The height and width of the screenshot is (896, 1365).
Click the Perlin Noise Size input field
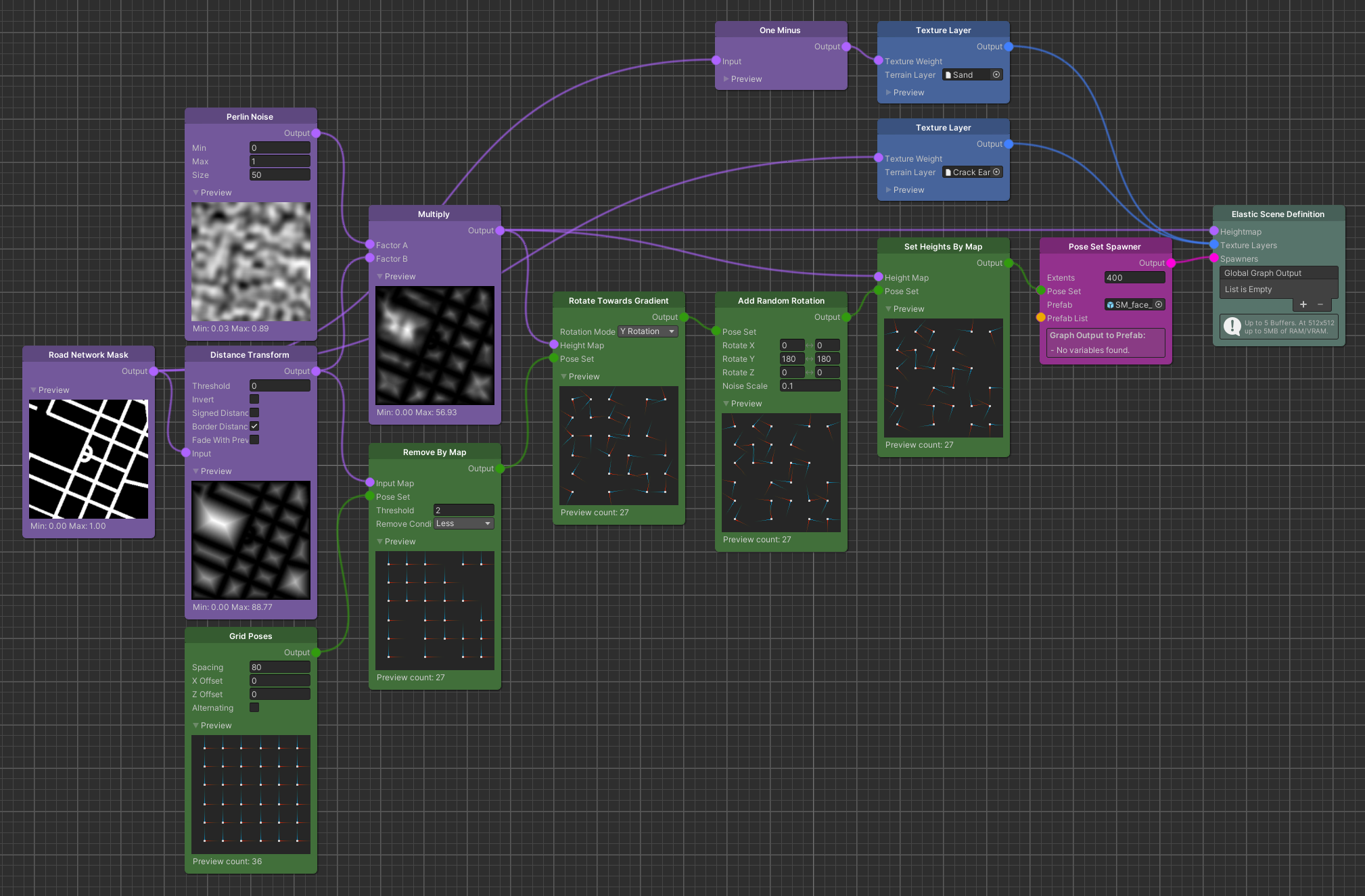click(279, 175)
